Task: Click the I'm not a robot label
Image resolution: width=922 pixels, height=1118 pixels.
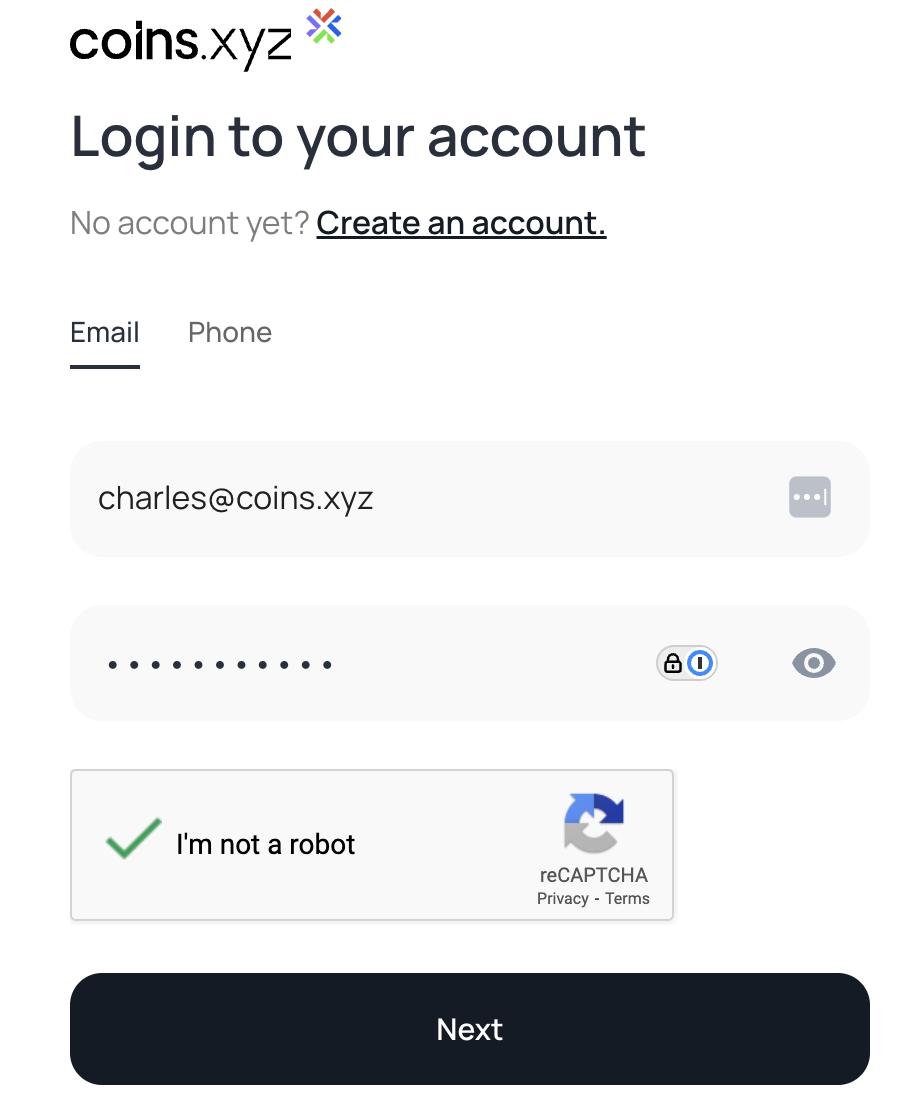Action: (265, 845)
